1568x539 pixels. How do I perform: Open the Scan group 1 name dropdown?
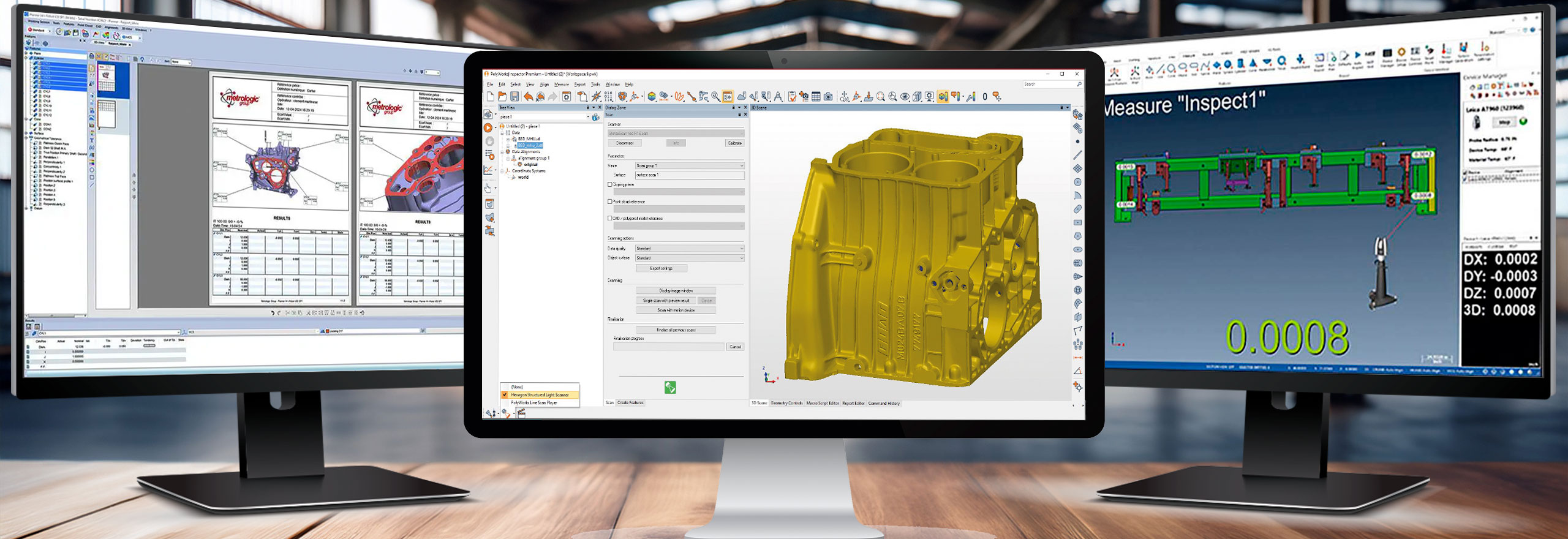pos(690,165)
